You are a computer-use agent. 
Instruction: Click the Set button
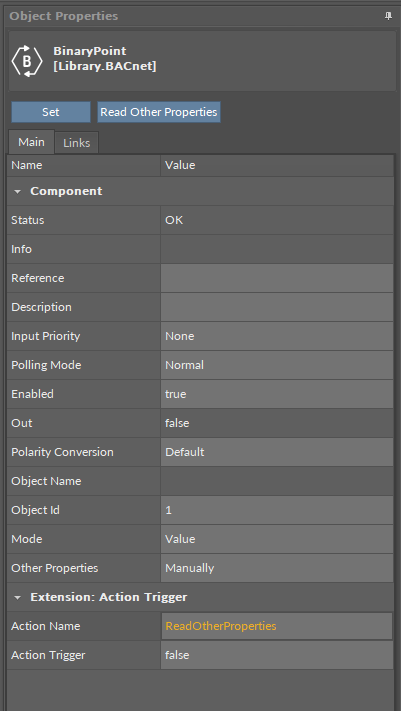coord(51,112)
